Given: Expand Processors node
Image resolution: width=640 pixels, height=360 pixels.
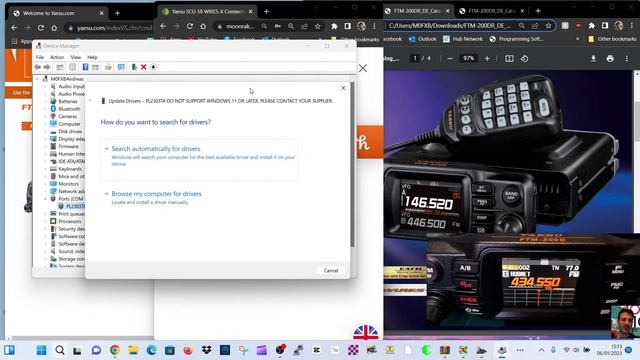Looking at the screenshot, I should coord(46,221).
